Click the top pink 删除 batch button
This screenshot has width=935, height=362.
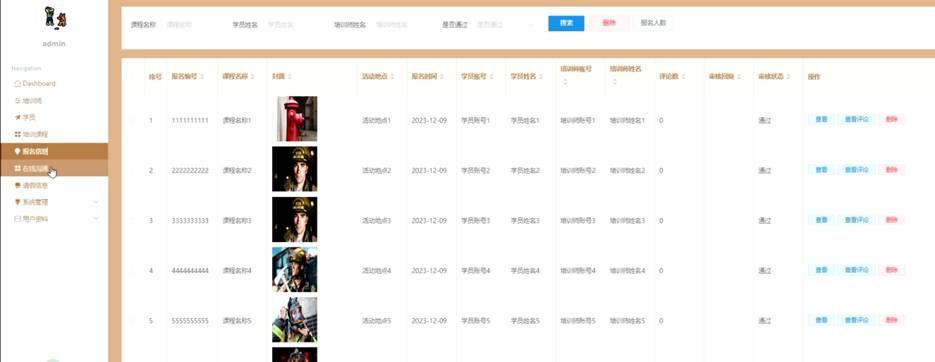(608, 23)
